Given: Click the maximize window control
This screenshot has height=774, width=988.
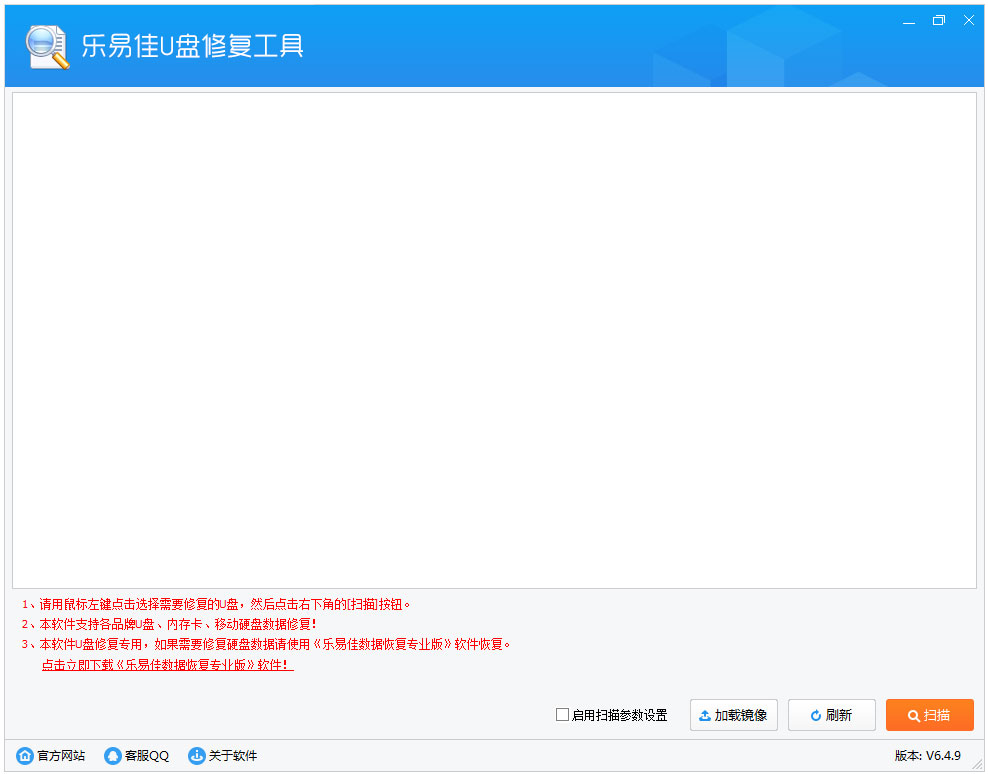Looking at the screenshot, I should click(938, 19).
